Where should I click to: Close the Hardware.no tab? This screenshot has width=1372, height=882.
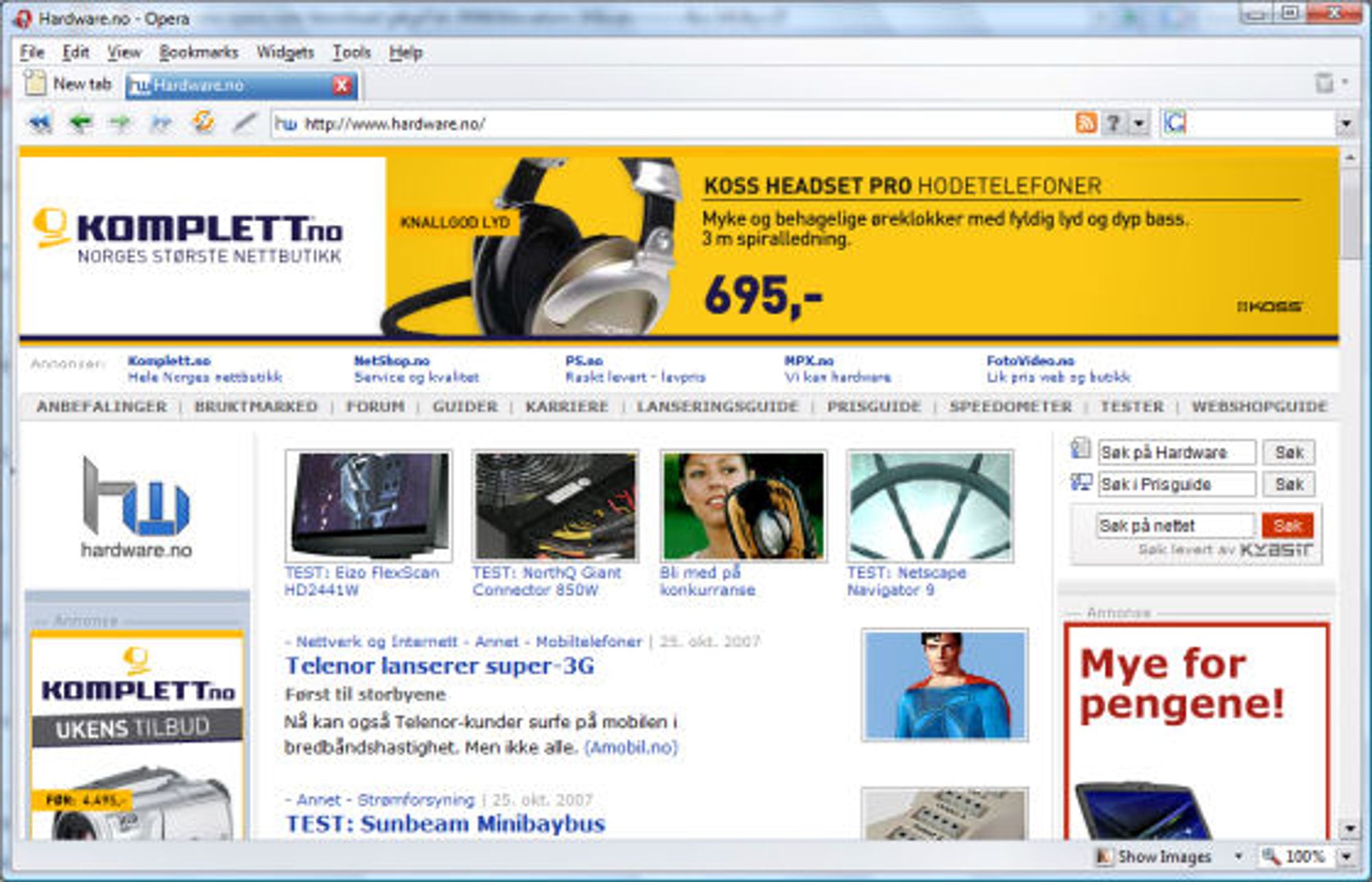[x=342, y=85]
